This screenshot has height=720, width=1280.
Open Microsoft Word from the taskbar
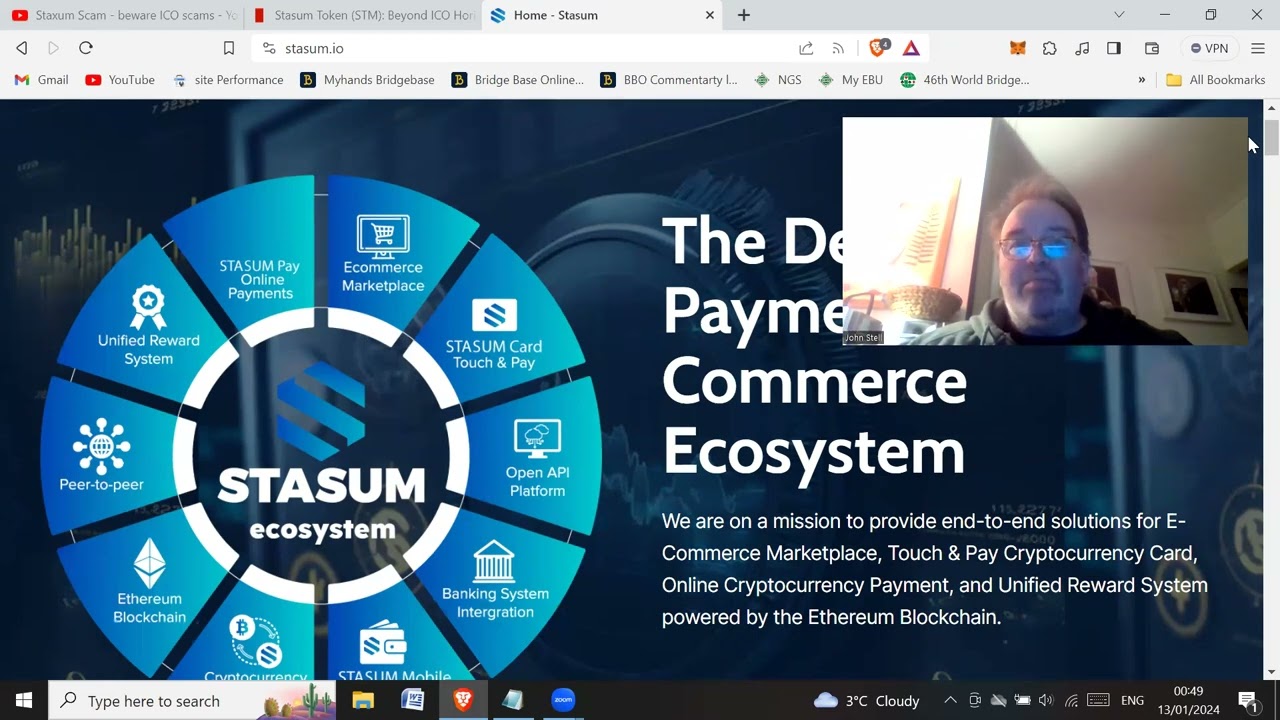point(413,700)
